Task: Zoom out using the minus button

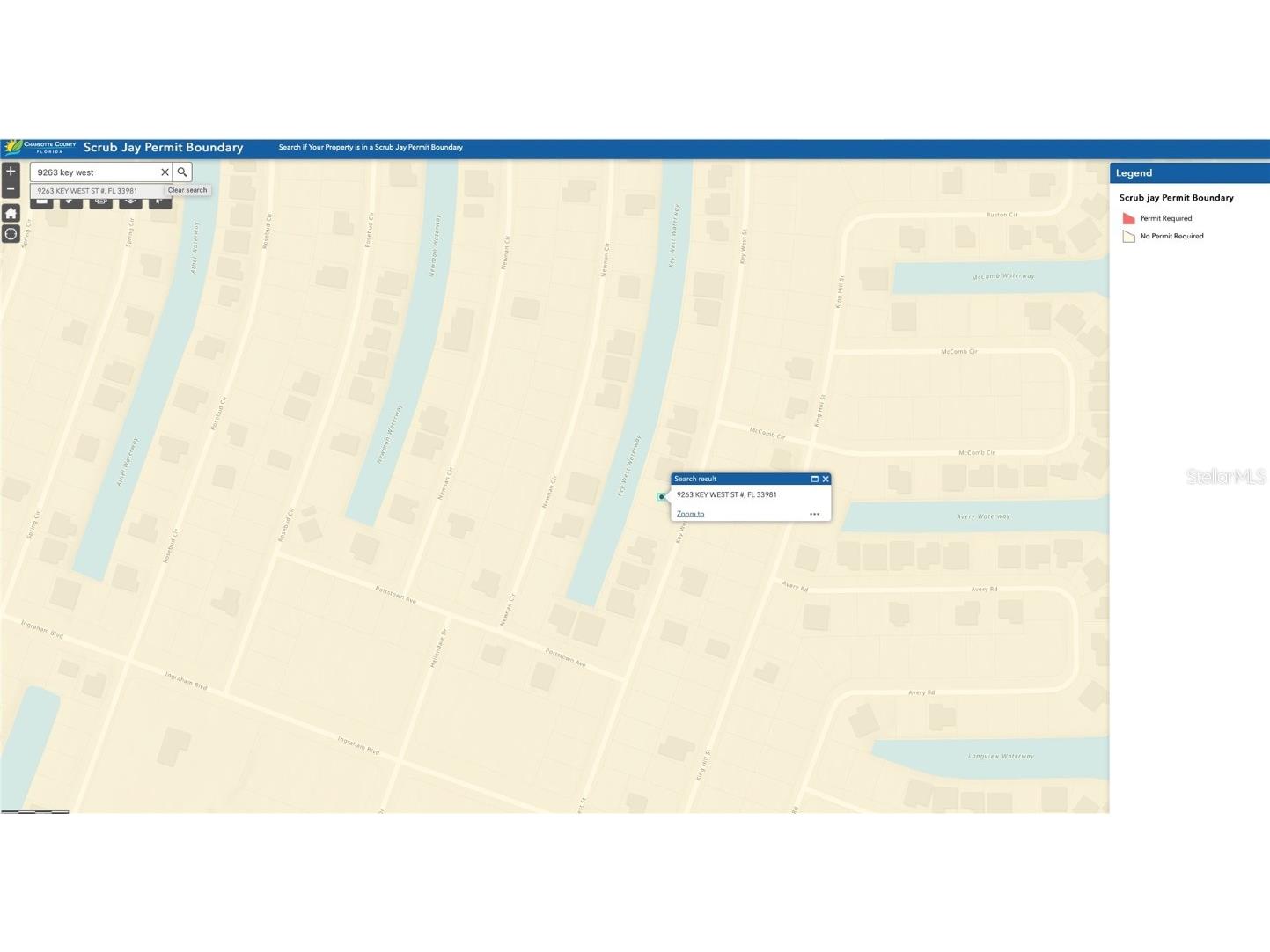Action: [11, 188]
